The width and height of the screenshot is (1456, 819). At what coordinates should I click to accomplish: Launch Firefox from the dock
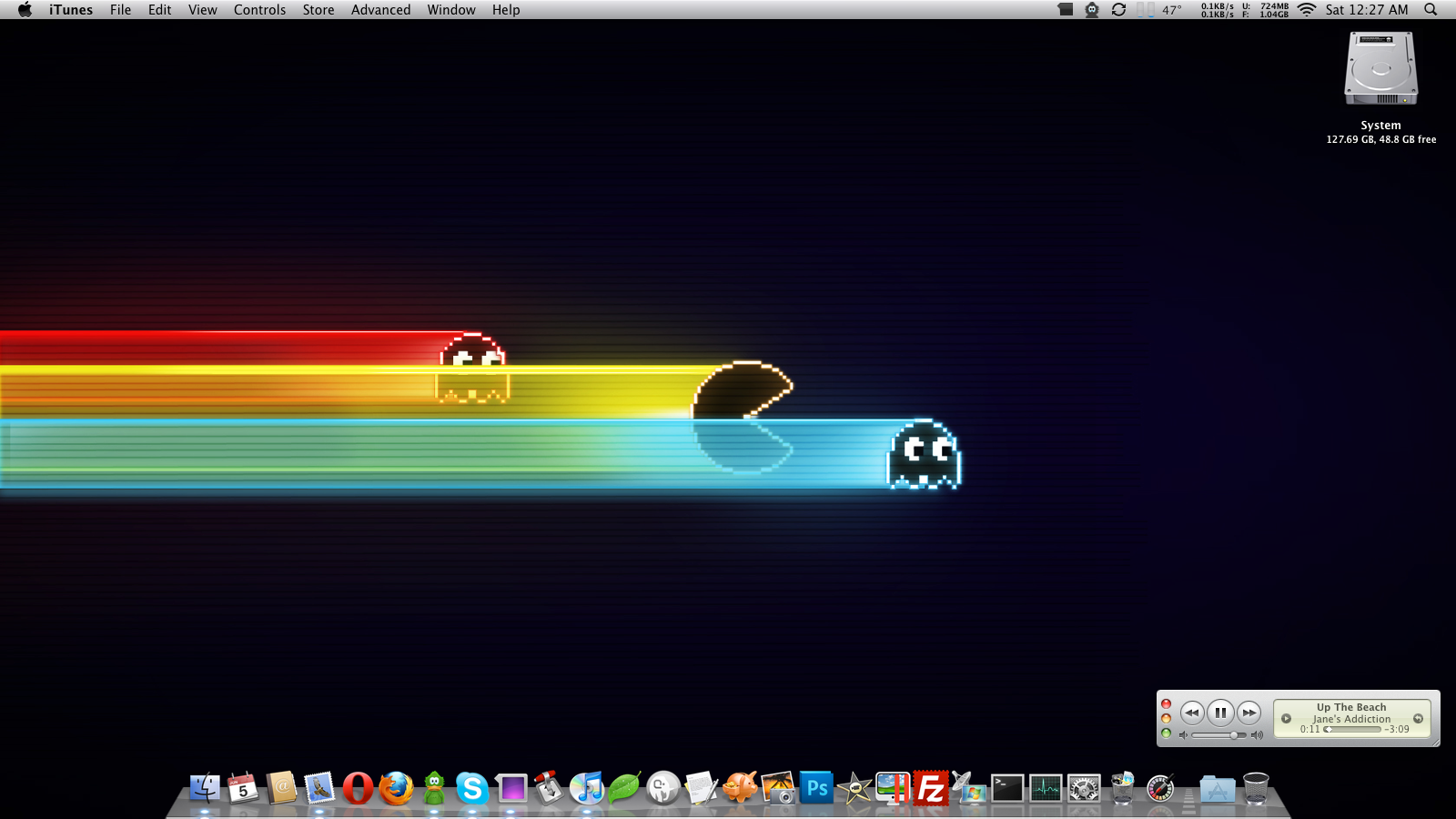click(x=396, y=788)
